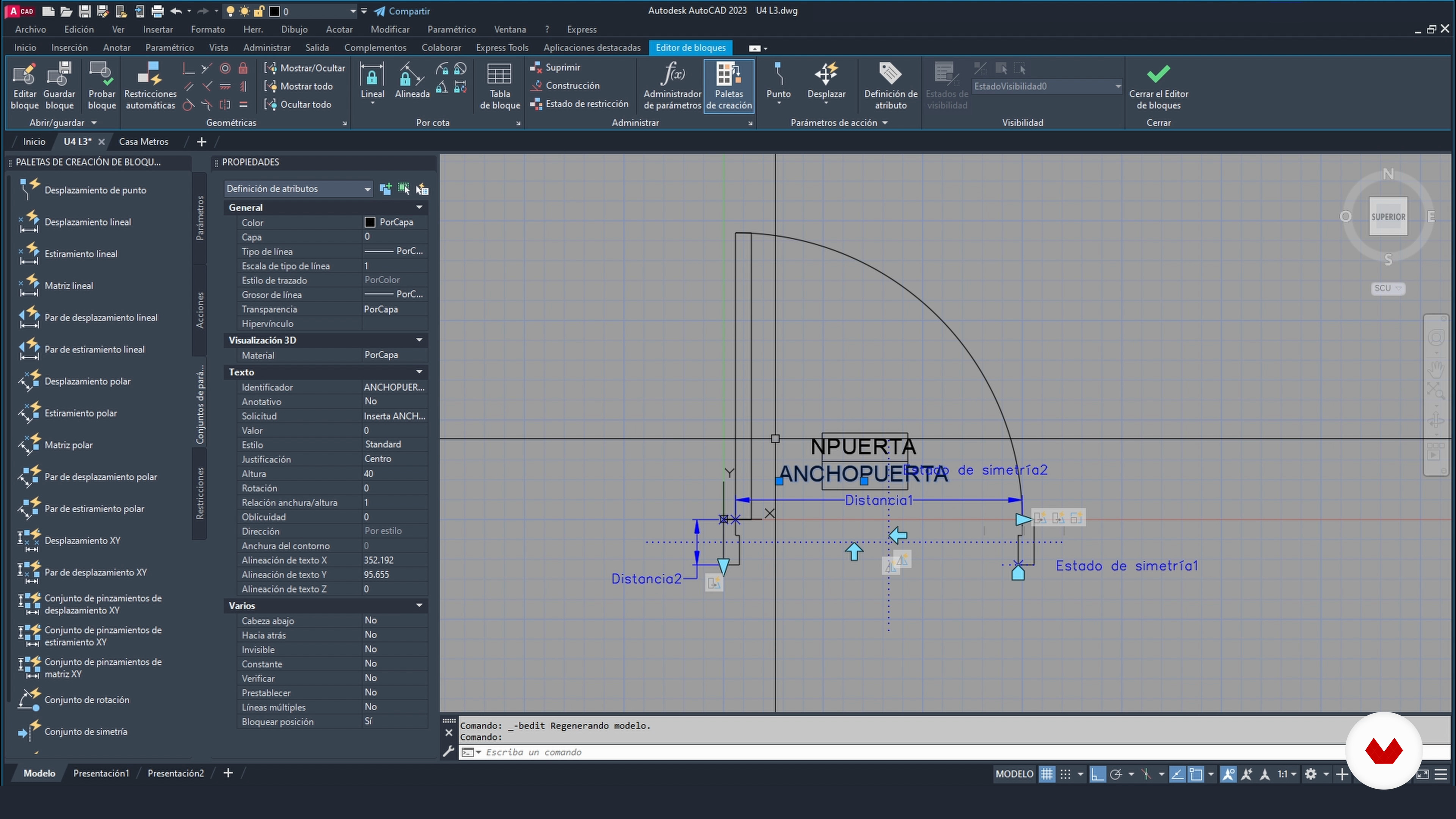The image size is (1456, 819).
Task: Toggle 2D object snap in status bar
Action: pos(1196,774)
